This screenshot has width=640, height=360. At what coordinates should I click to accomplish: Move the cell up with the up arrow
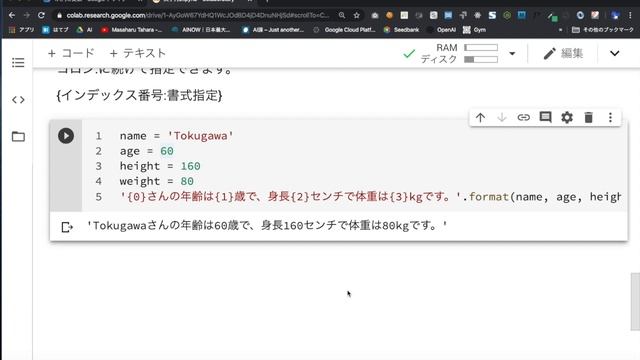480,118
